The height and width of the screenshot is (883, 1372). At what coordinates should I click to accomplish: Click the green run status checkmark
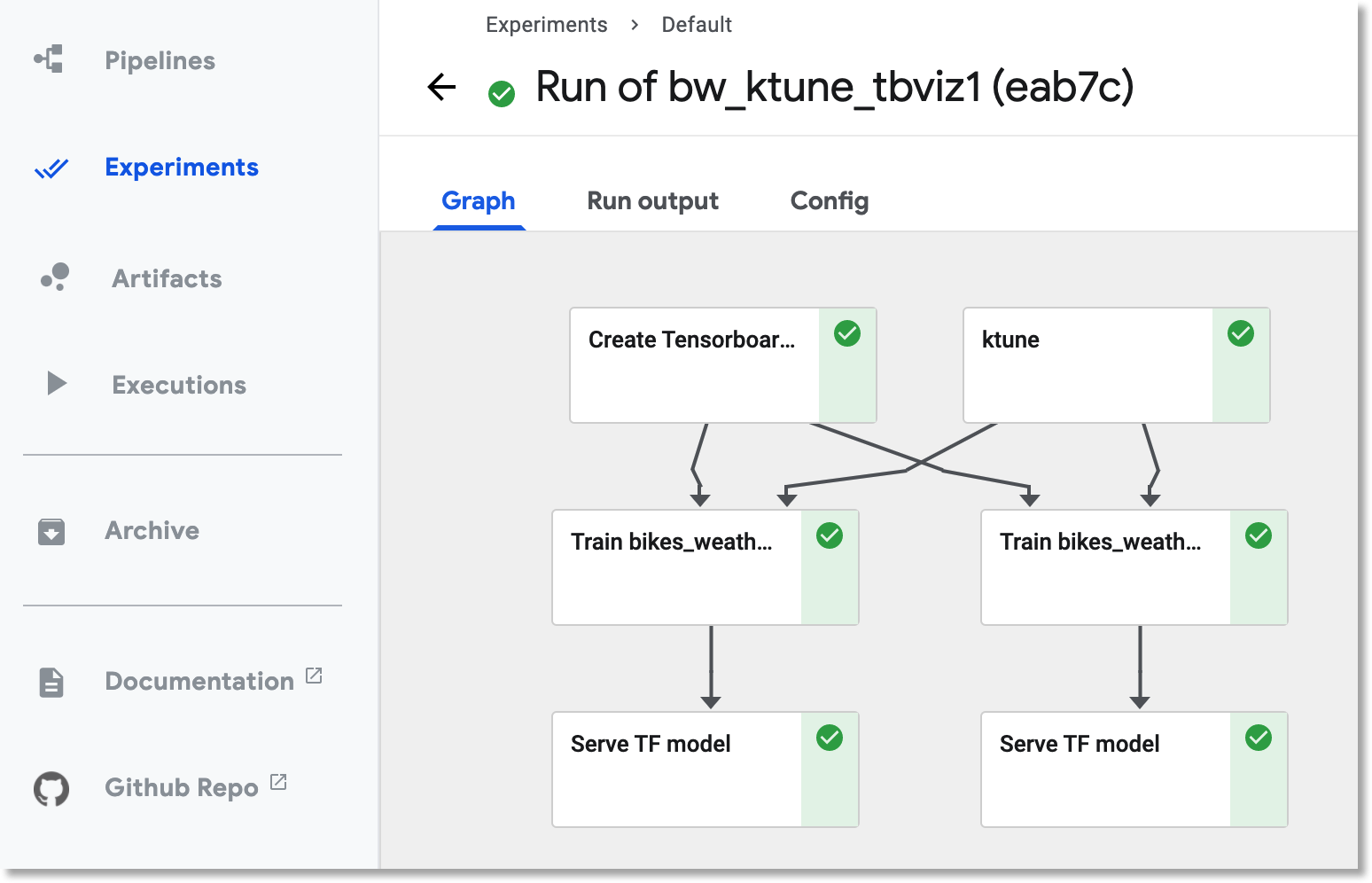click(x=502, y=93)
